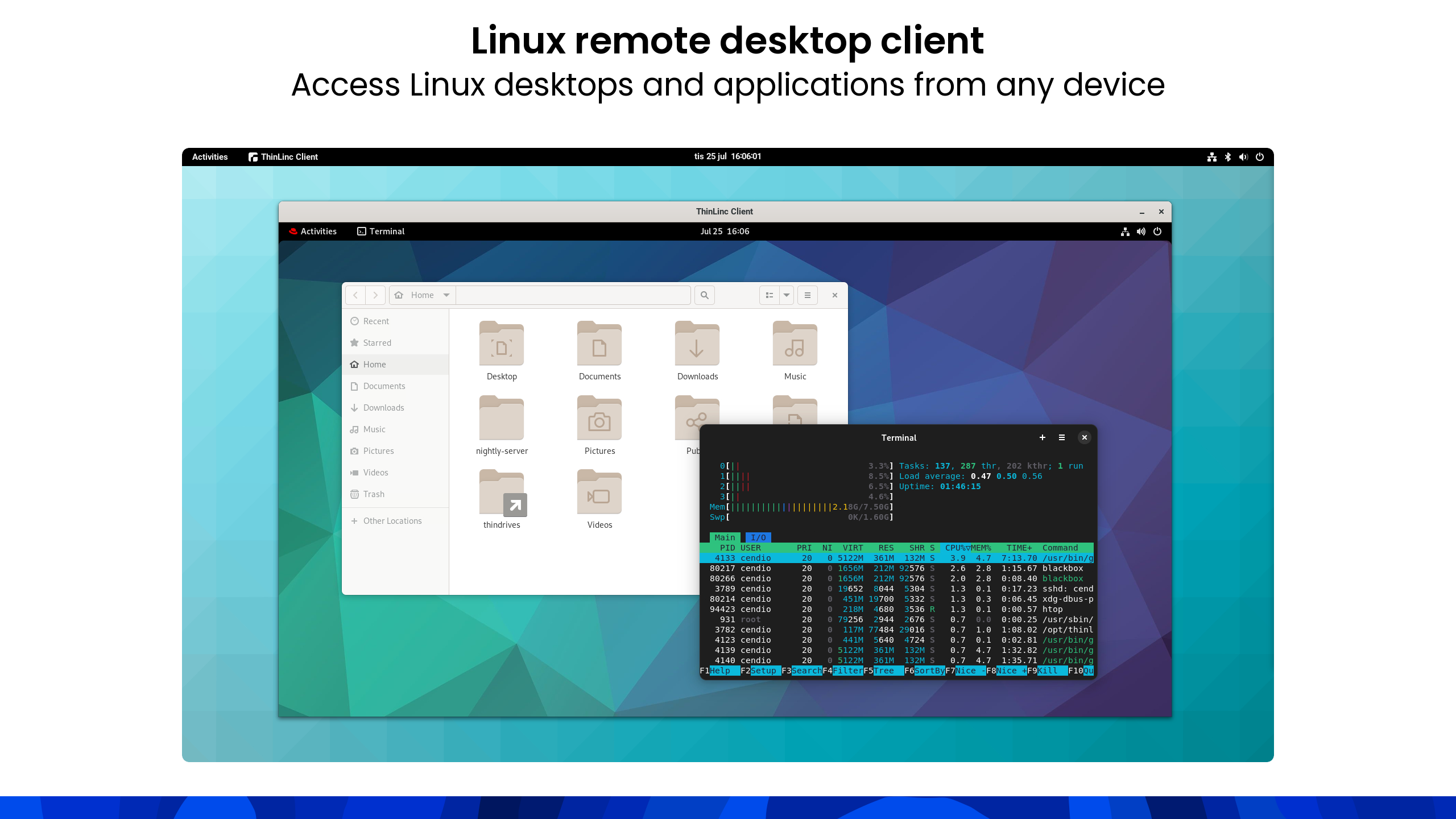Open view options dropdown arrow in Files
1456x819 pixels.
click(x=787, y=295)
